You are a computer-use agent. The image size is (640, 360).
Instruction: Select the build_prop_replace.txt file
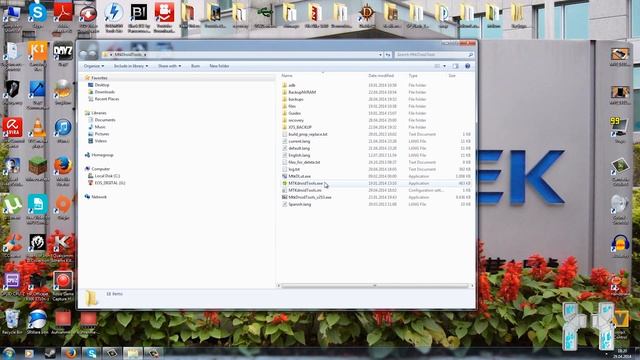tap(307, 134)
